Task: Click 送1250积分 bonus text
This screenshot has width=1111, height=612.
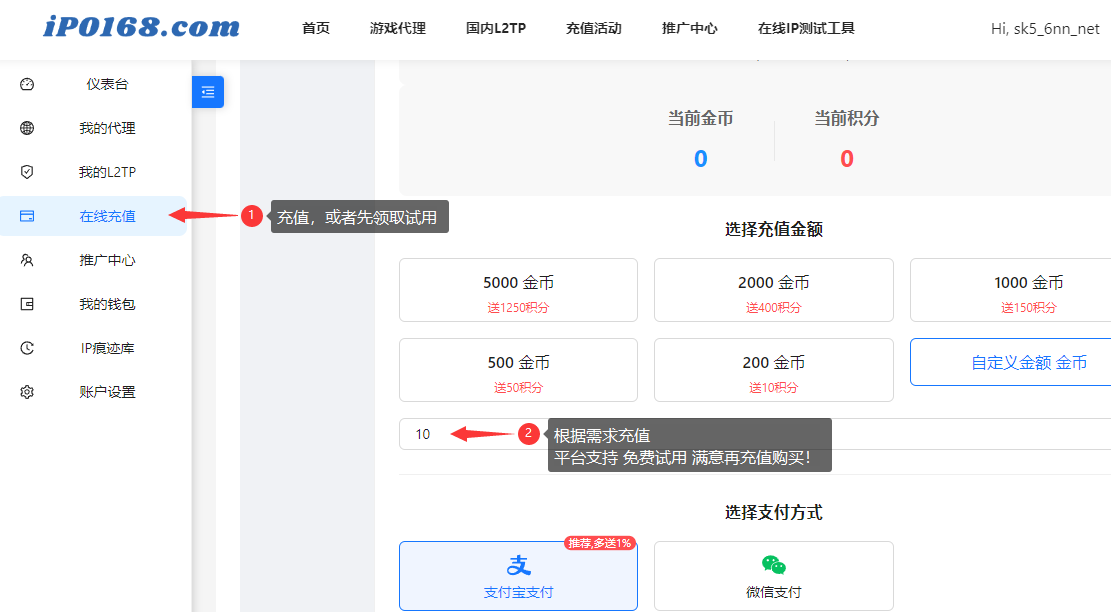Action: pyautogui.click(x=518, y=307)
